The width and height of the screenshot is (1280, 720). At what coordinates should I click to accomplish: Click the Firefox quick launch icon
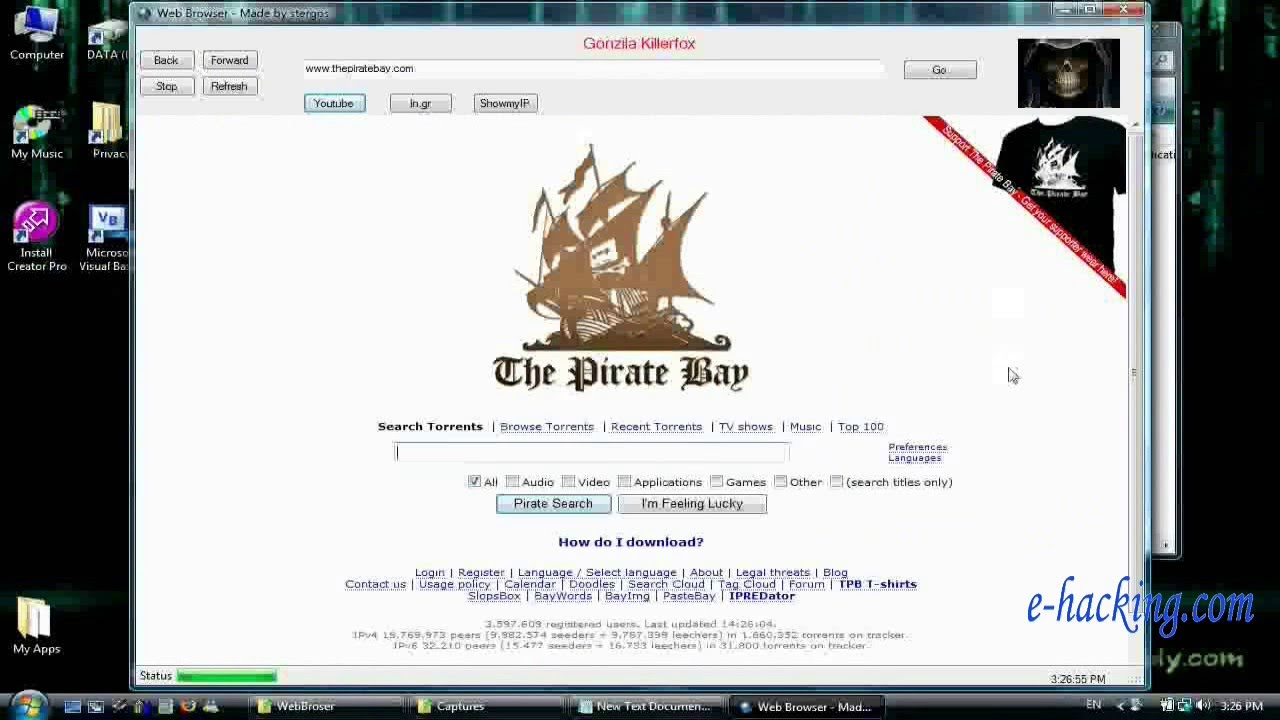(x=188, y=707)
